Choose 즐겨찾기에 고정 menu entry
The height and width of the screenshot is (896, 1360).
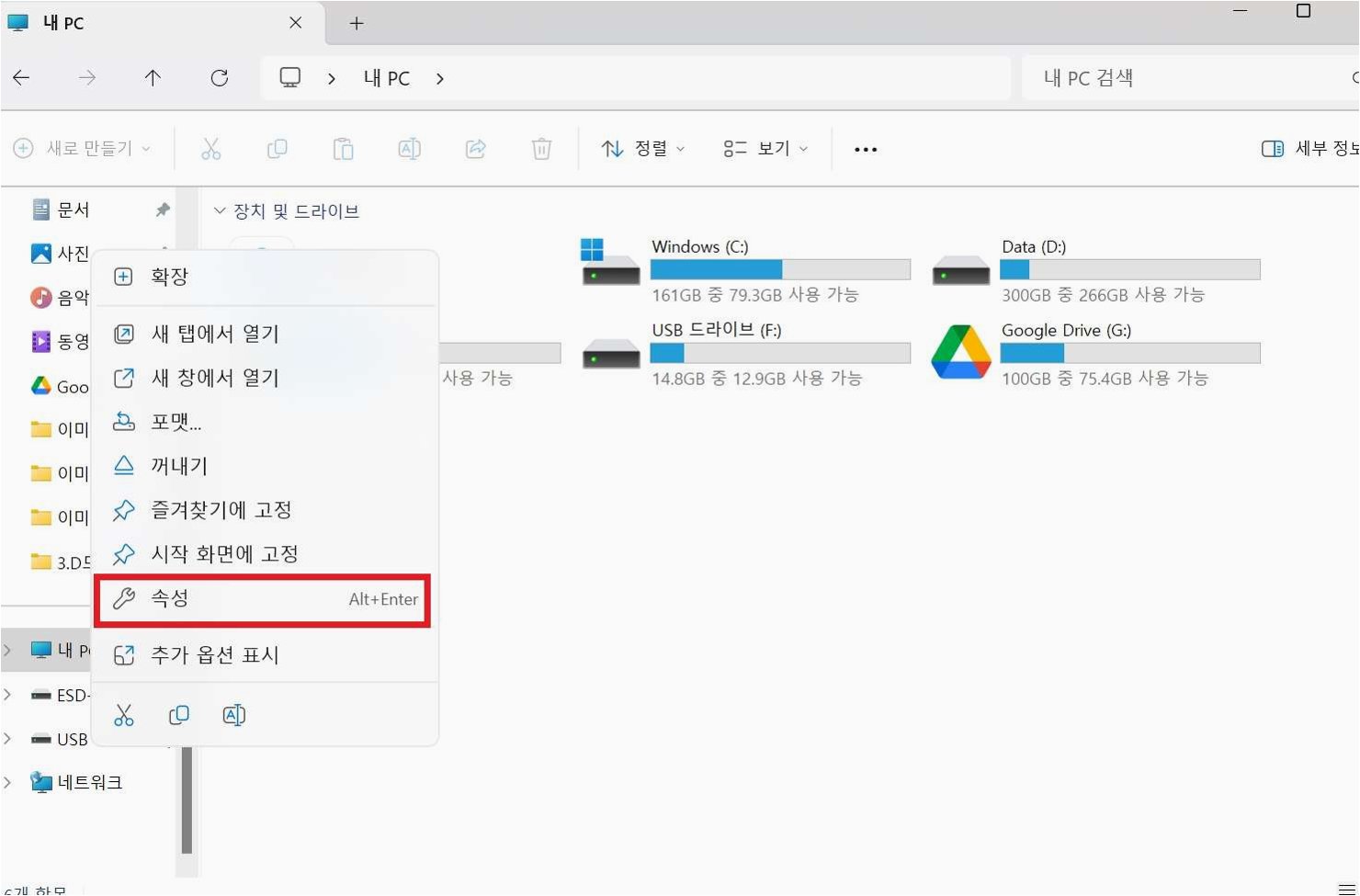tap(265, 510)
